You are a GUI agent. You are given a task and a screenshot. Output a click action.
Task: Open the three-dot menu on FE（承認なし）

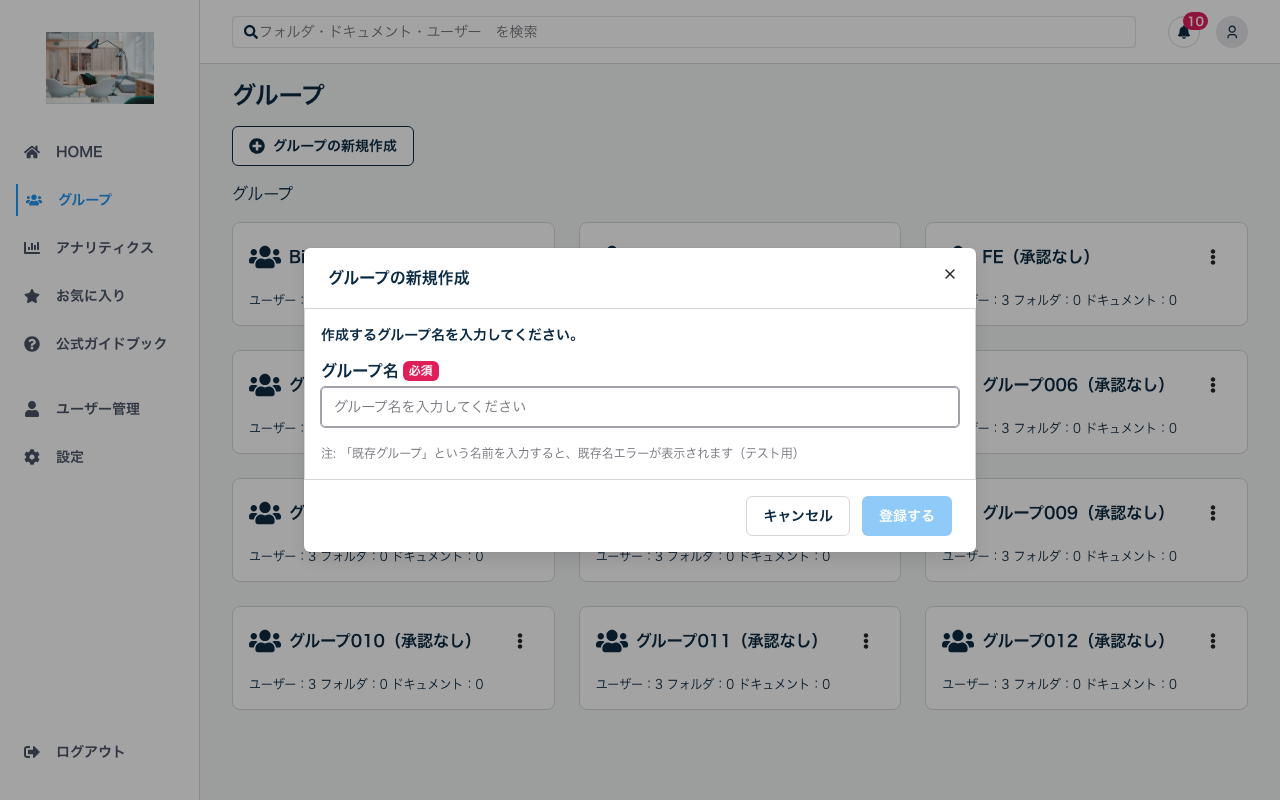[1212, 257]
